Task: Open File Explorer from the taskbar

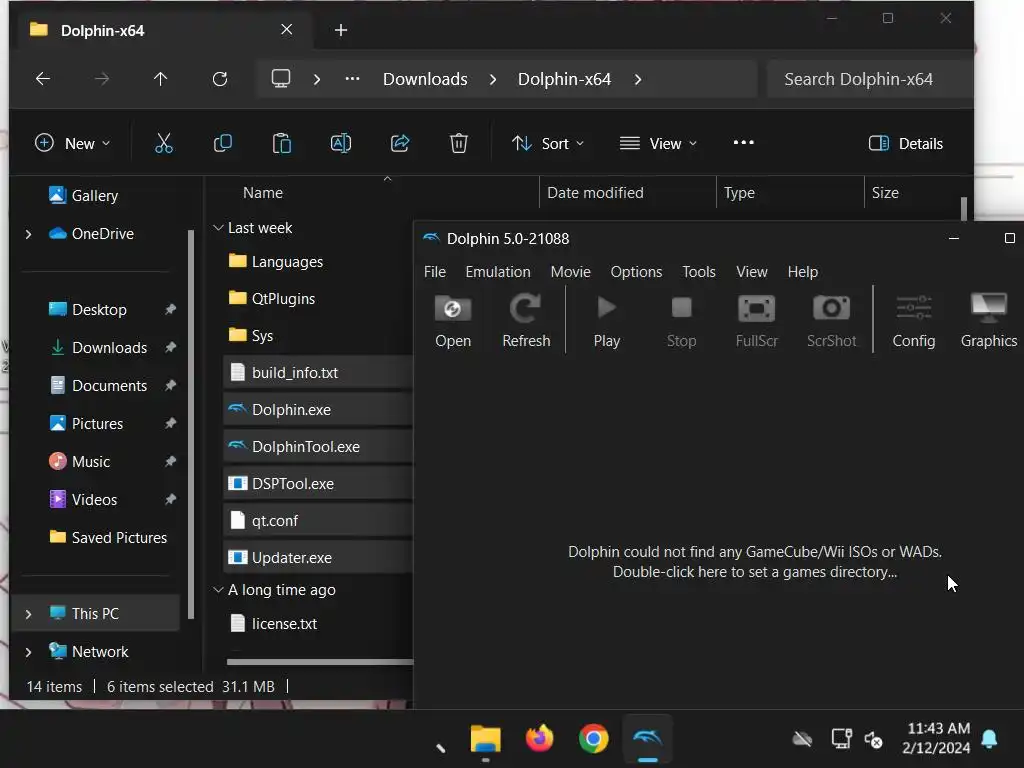Action: [x=485, y=739]
